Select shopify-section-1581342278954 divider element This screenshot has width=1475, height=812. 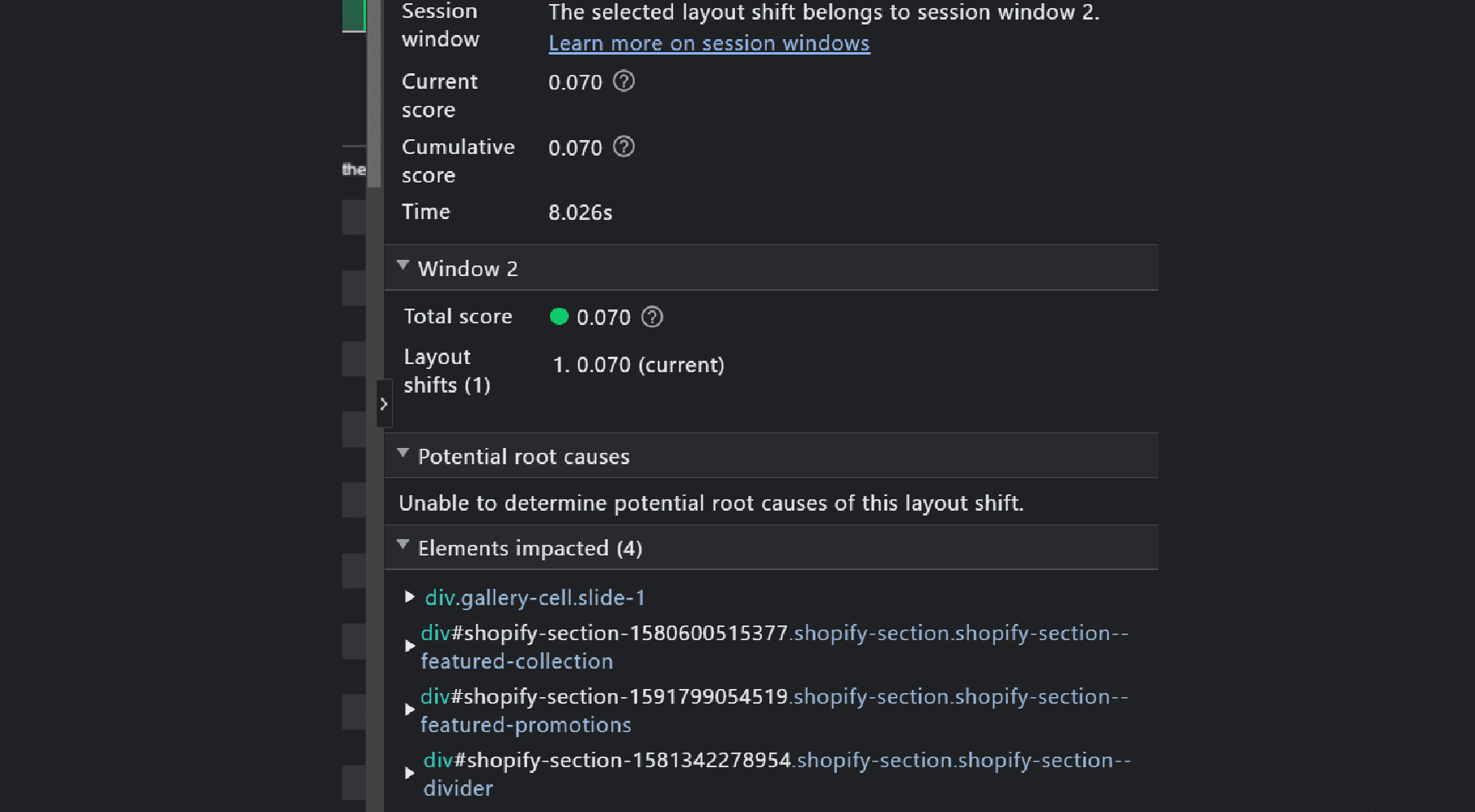click(x=777, y=774)
